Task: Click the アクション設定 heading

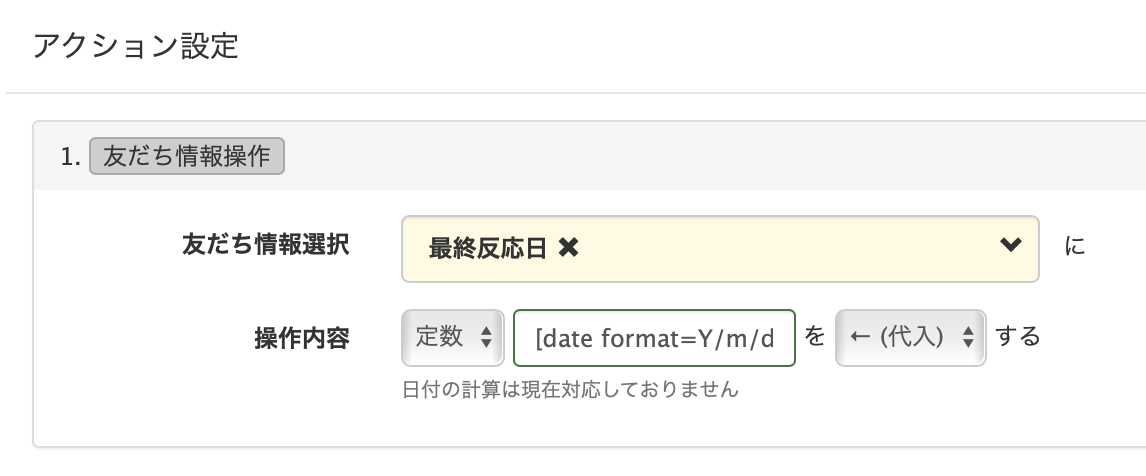Action: pyautogui.click(x=136, y=45)
